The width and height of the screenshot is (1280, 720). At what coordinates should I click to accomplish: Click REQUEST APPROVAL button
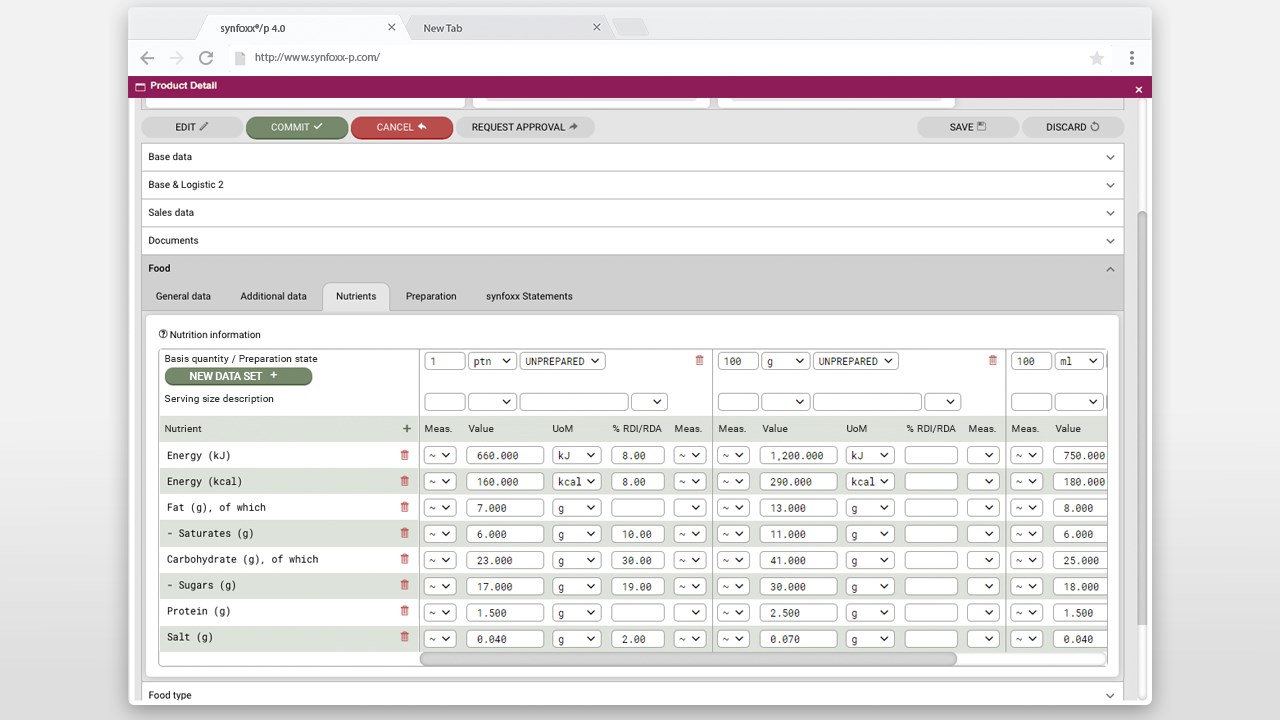click(525, 127)
